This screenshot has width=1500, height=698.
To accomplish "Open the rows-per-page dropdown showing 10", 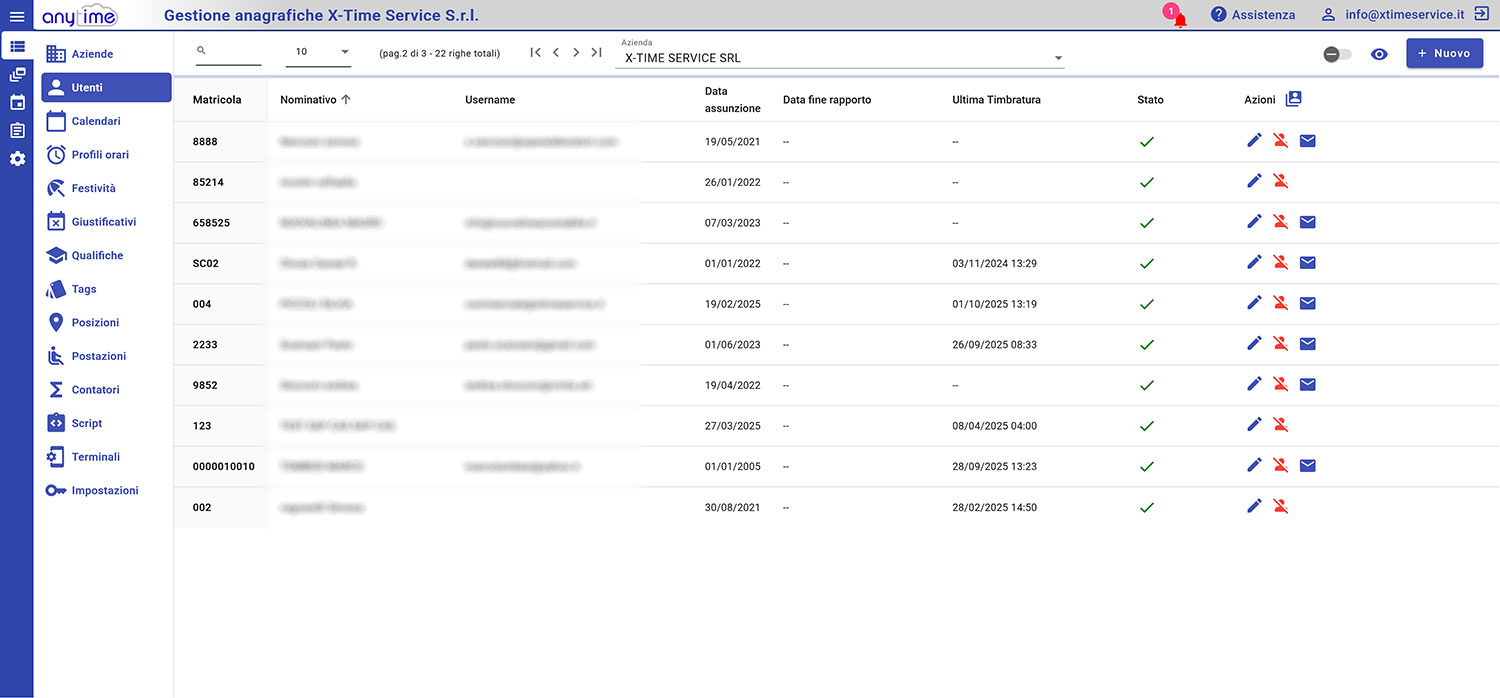I will pyautogui.click(x=318, y=52).
